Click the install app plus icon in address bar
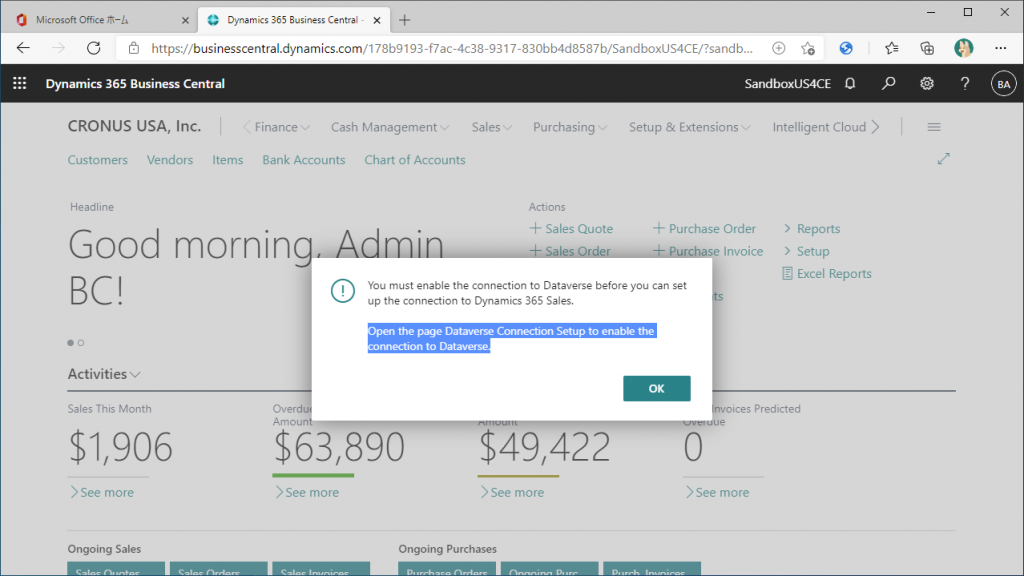 click(x=778, y=48)
